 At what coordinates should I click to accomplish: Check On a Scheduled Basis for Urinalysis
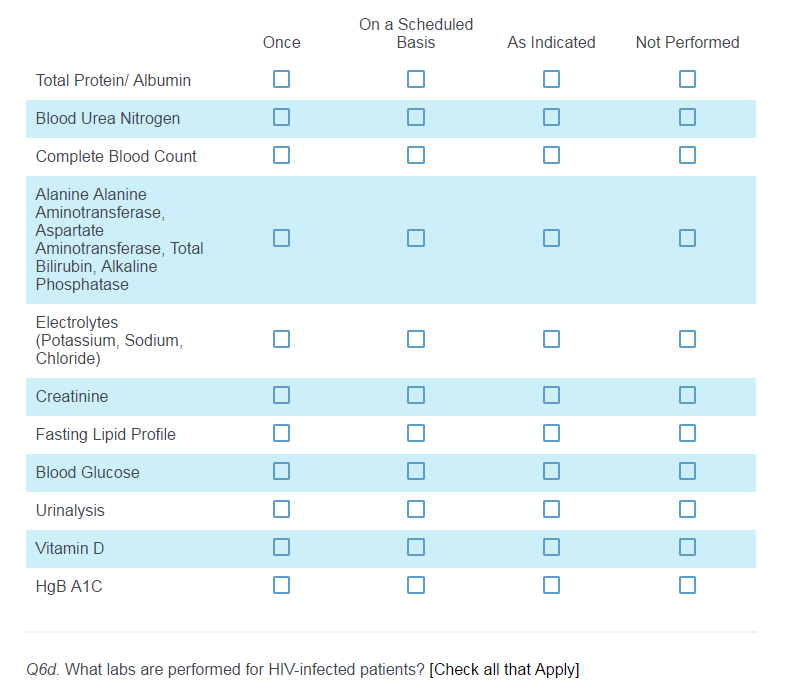(416, 509)
